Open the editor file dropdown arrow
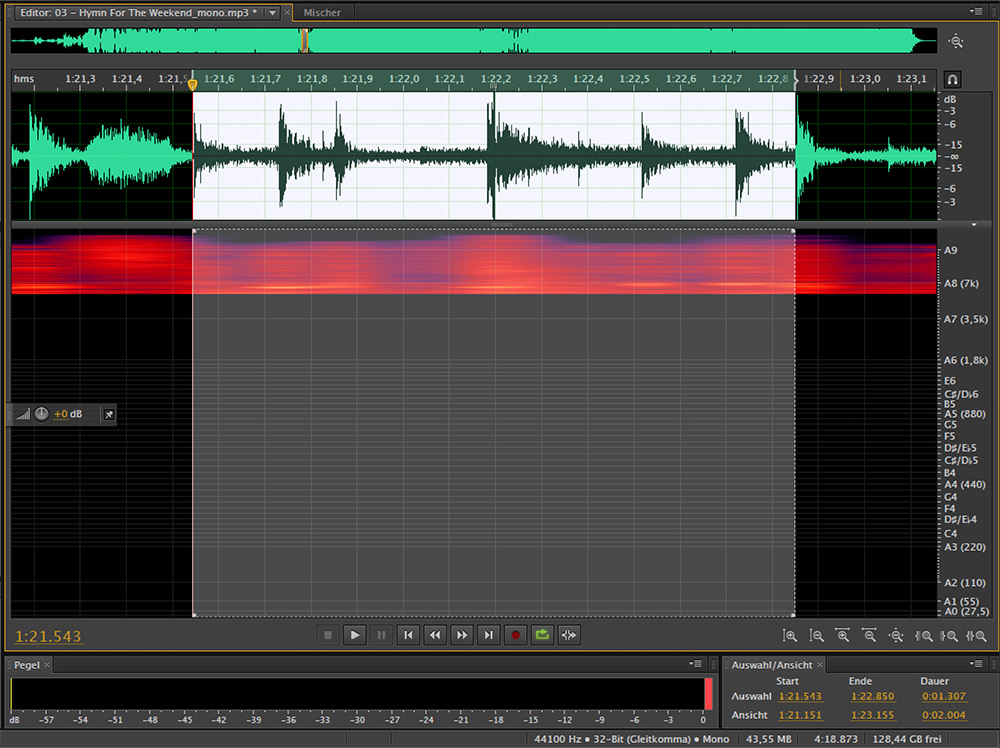The height and width of the screenshot is (748, 1000). [x=272, y=12]
